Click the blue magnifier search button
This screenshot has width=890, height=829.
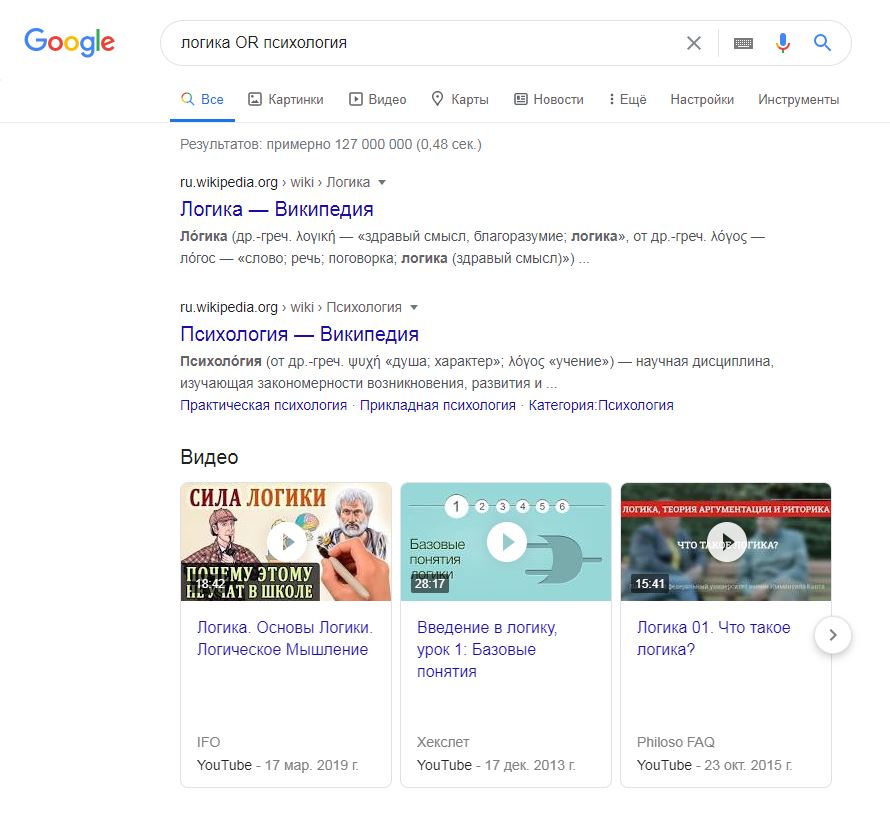[822, 43]
